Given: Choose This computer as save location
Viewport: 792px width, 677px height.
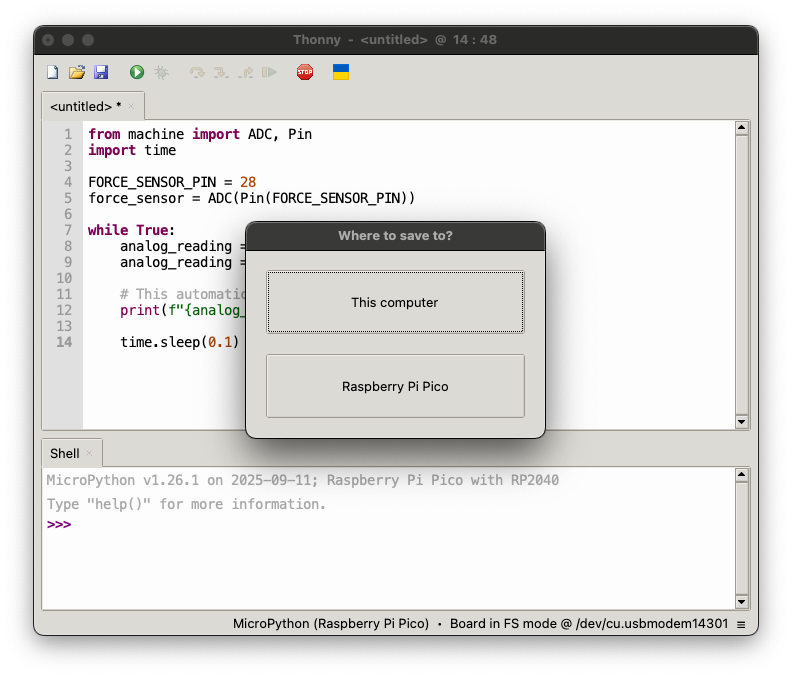Looking at the screenshot, I should click(395, 302).
